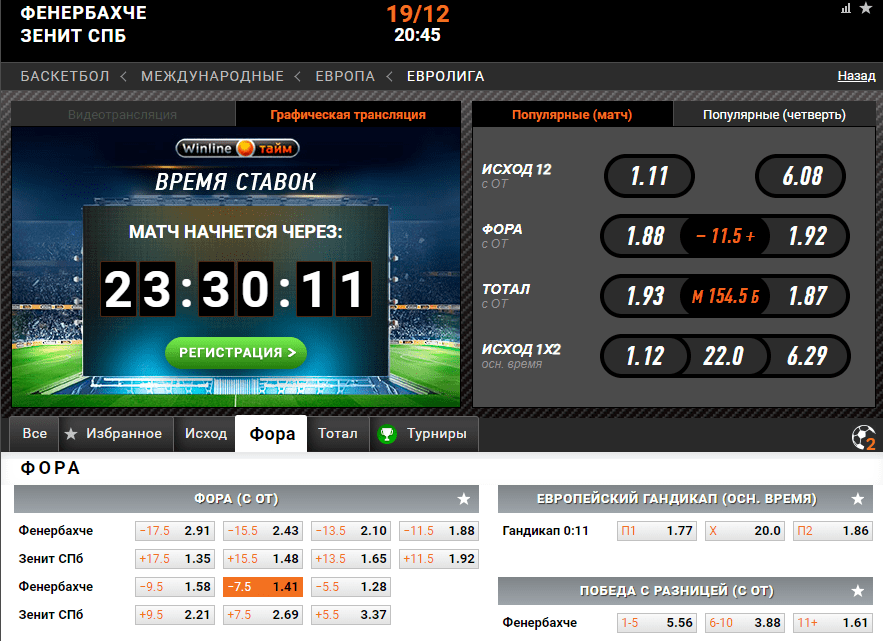
Task: Switch to Графическая трансляция tab
Action: 348,114
